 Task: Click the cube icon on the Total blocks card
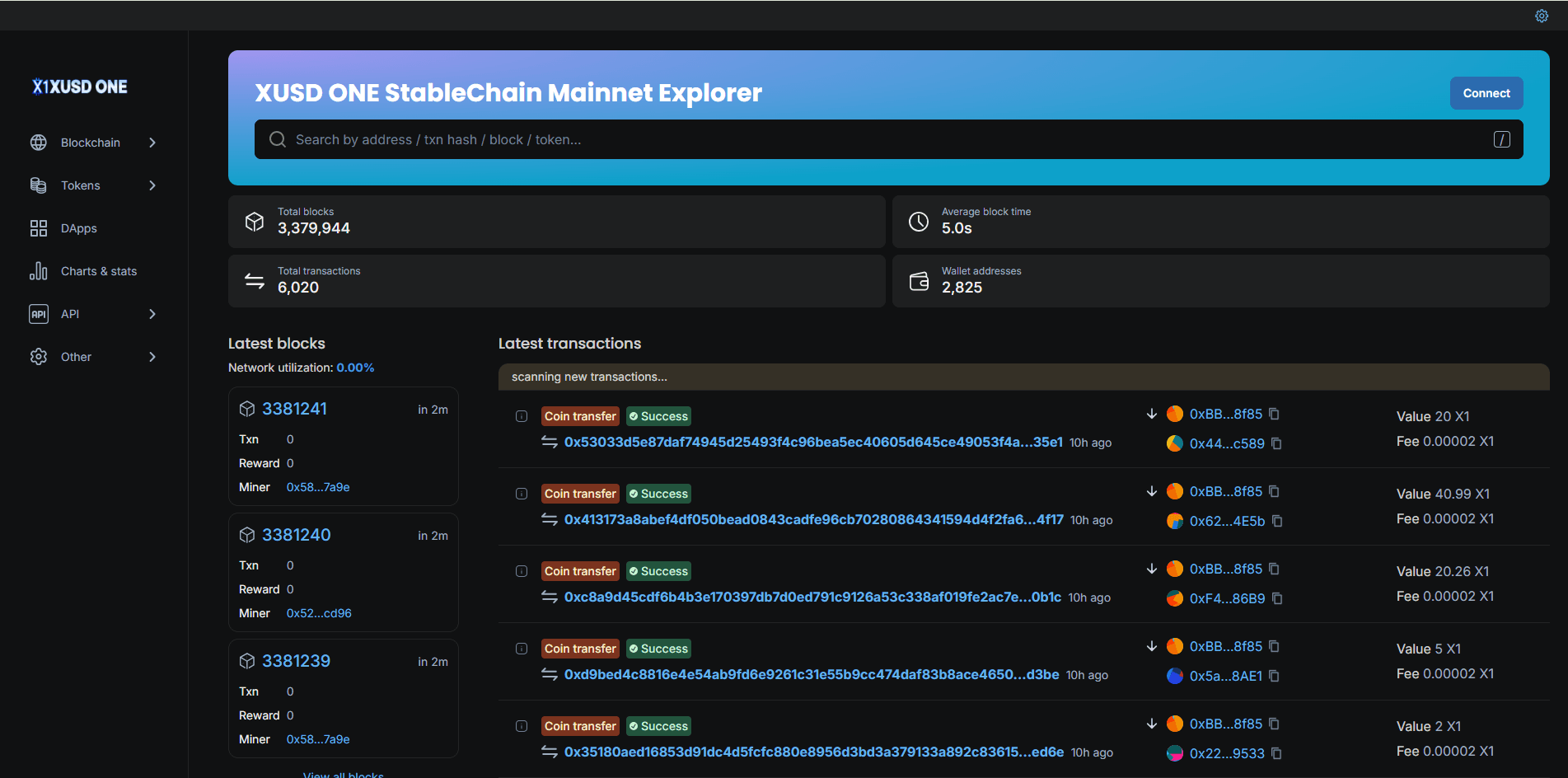[x=255, y=221]
